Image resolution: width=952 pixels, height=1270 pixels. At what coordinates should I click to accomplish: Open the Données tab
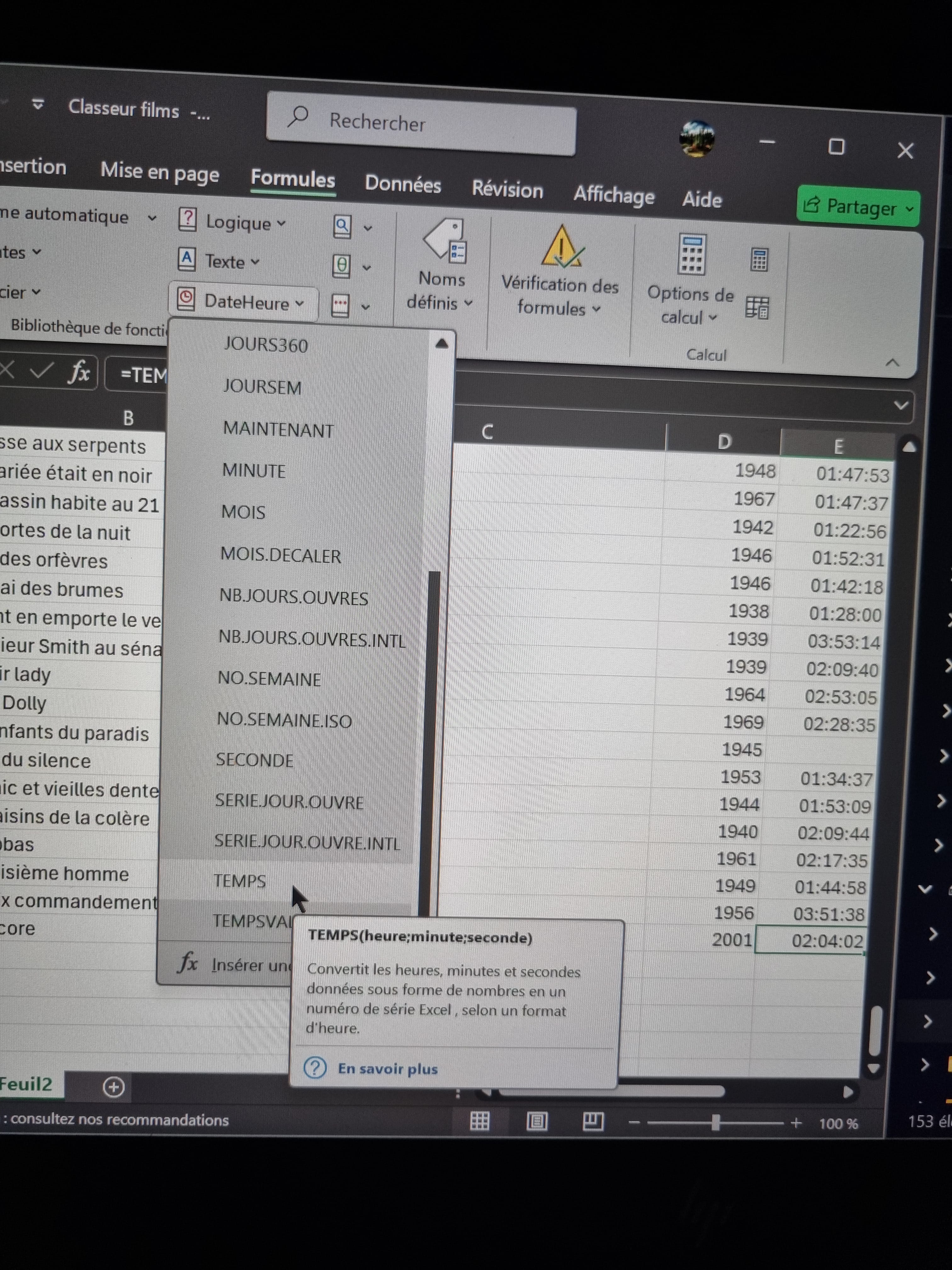pyautogui.click(x=403, y=184)
